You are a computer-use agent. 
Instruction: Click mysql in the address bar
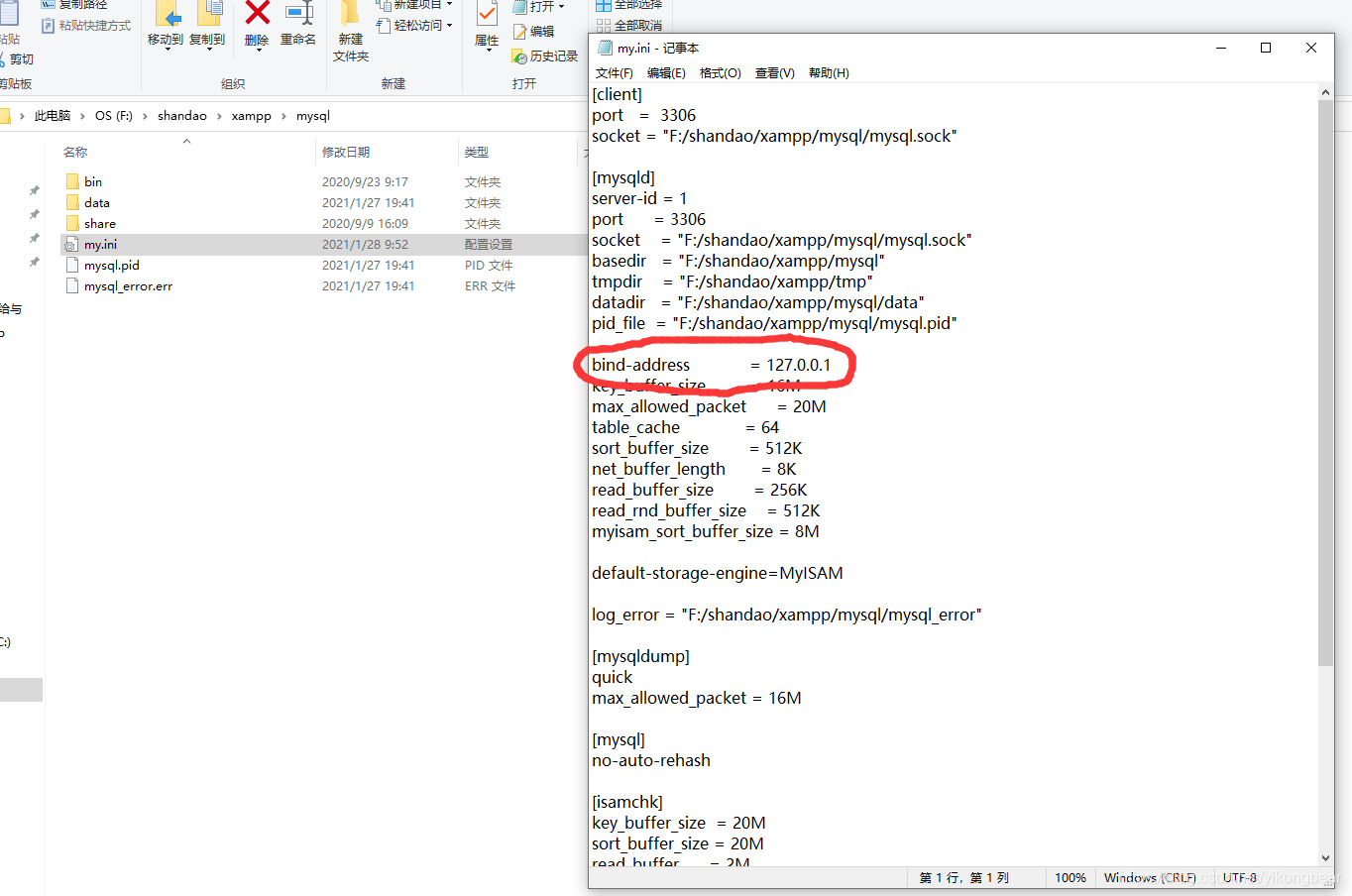tap(313, 116)
